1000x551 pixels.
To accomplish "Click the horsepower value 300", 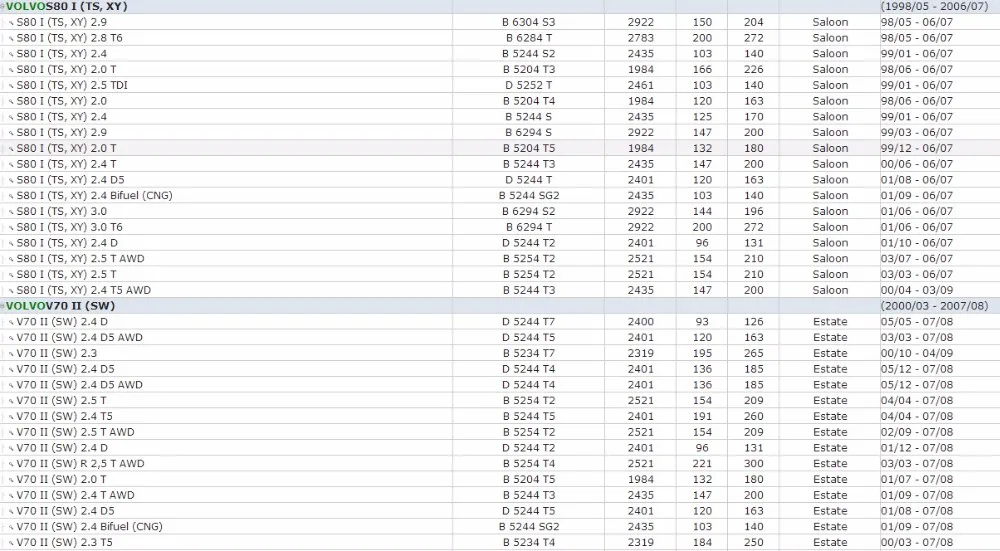I will tap(754, 464).
